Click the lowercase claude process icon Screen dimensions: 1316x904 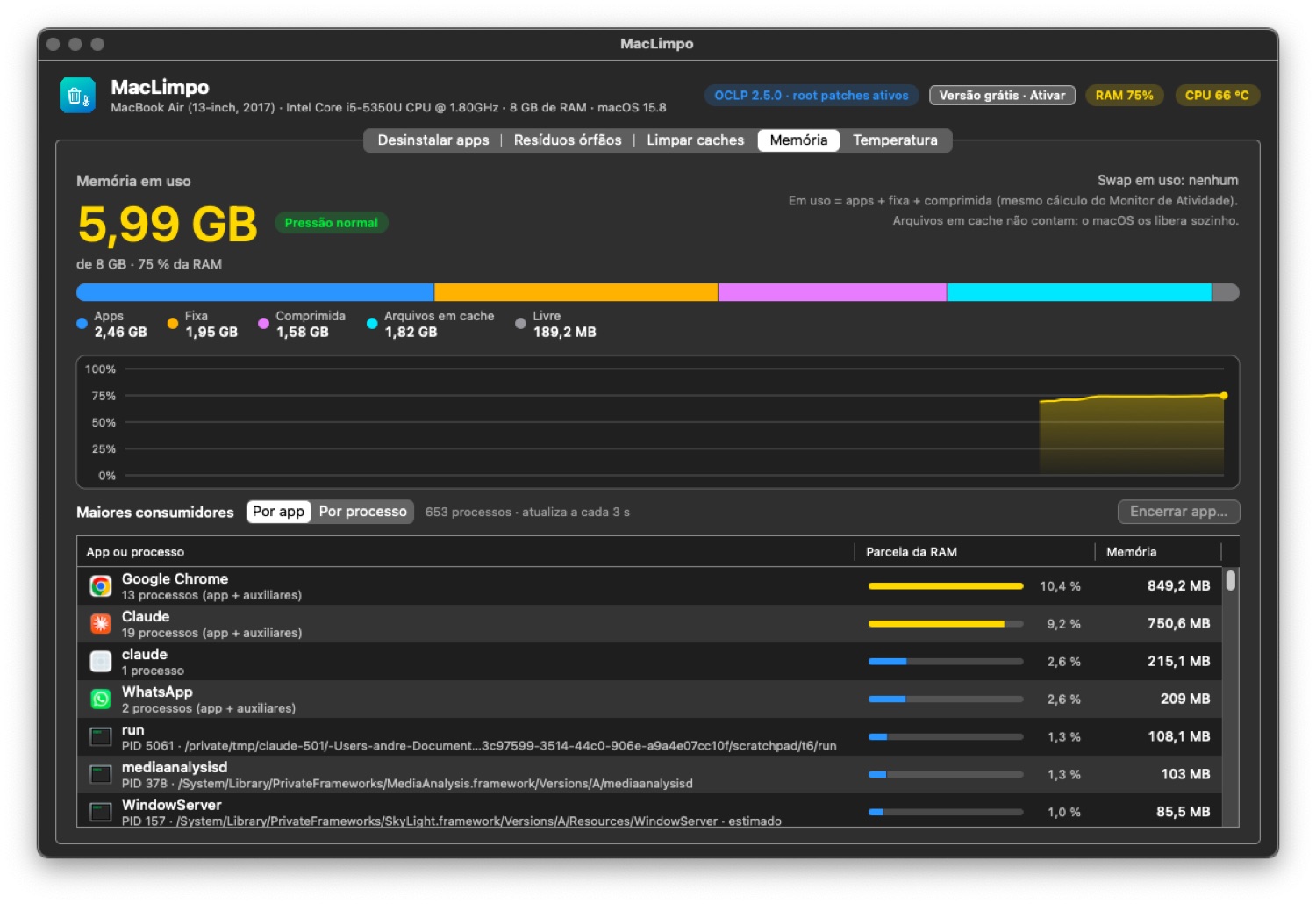click(x=101, y=662)
